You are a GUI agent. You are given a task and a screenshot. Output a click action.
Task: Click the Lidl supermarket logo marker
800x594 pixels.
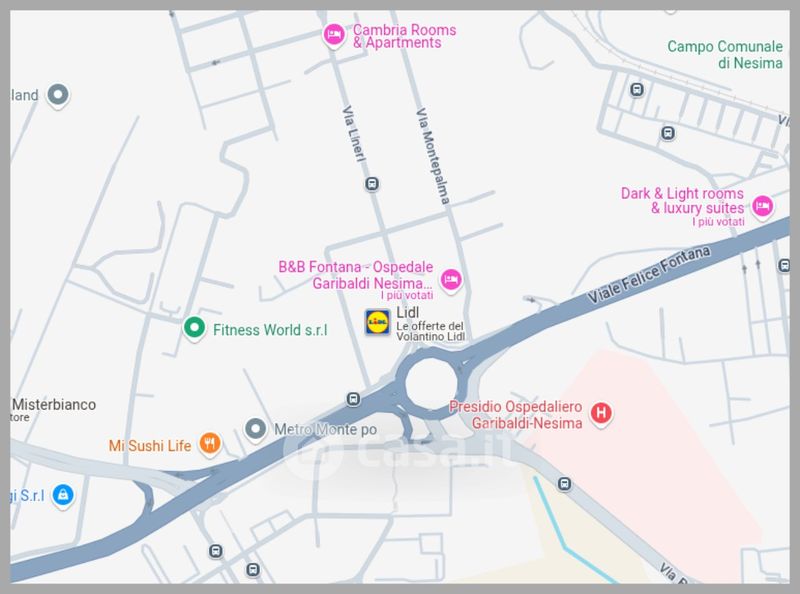[378, 322]
